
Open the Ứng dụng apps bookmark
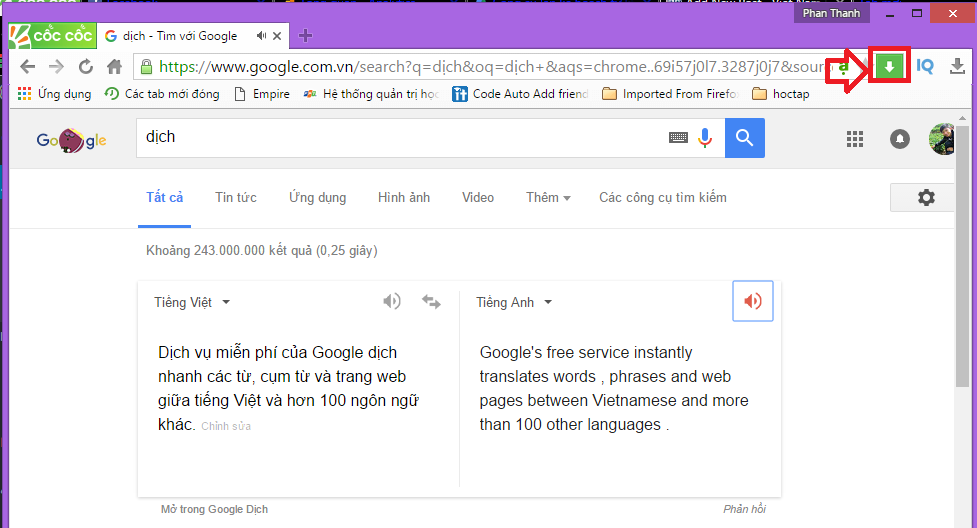54,94
